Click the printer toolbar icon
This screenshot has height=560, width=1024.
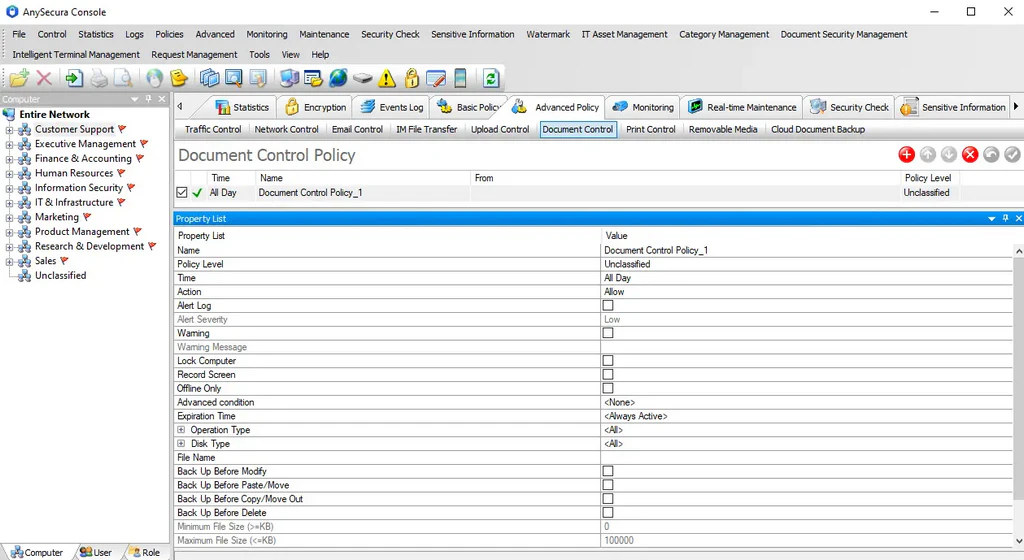coord(99,78)
